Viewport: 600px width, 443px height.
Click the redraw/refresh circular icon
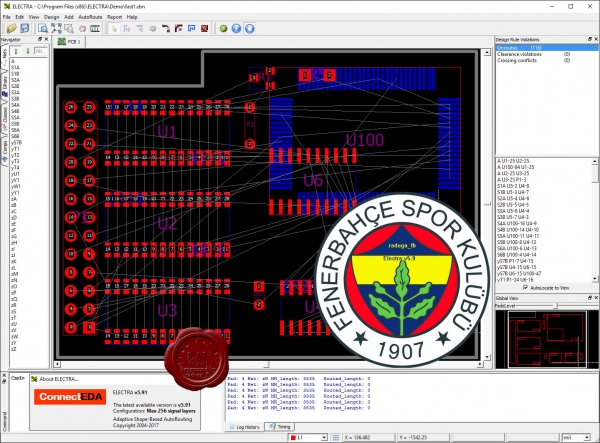(82, 28)
